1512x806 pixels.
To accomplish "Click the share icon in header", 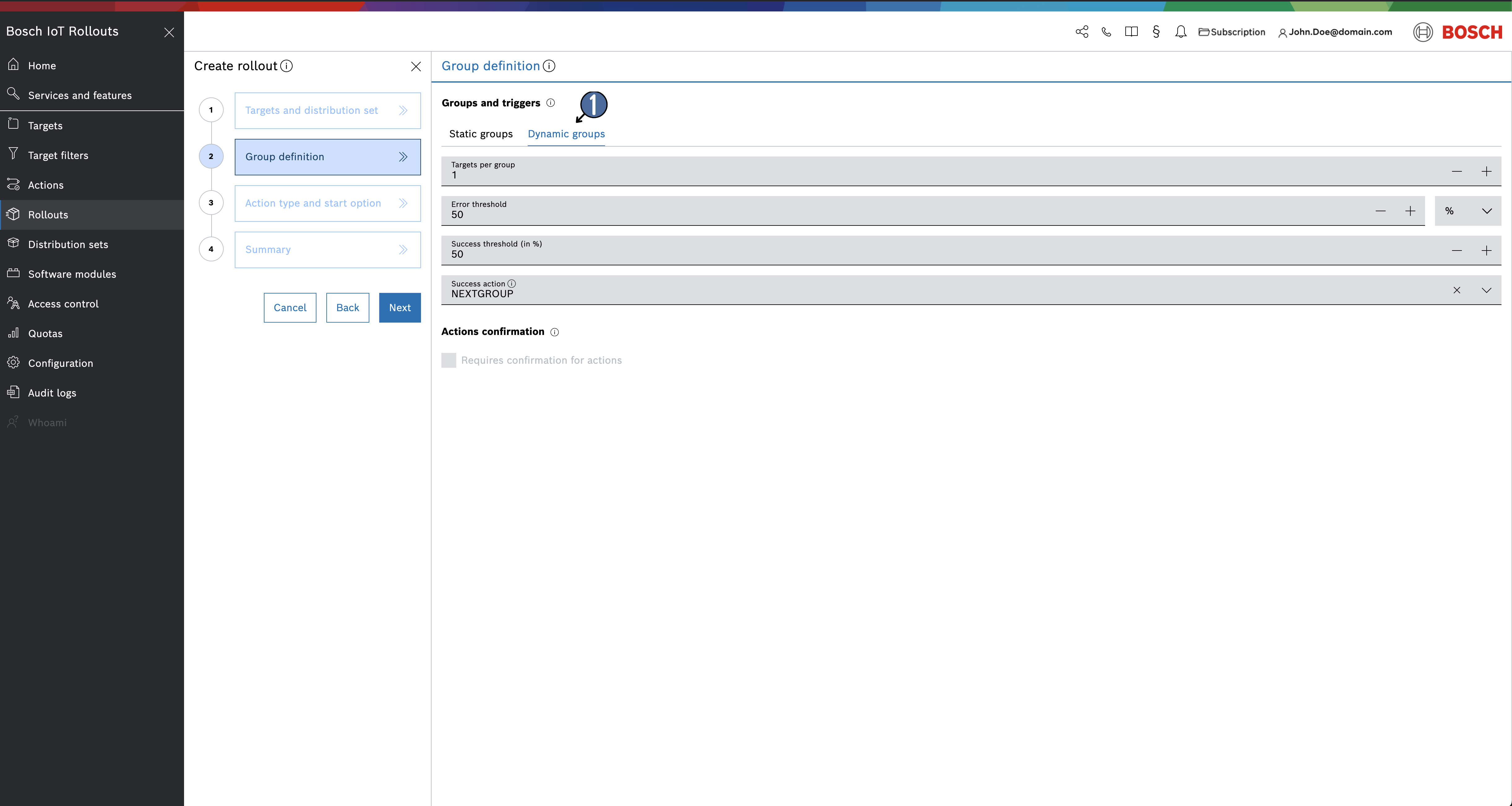I will pyautogui.click(x=1082, y=32).
